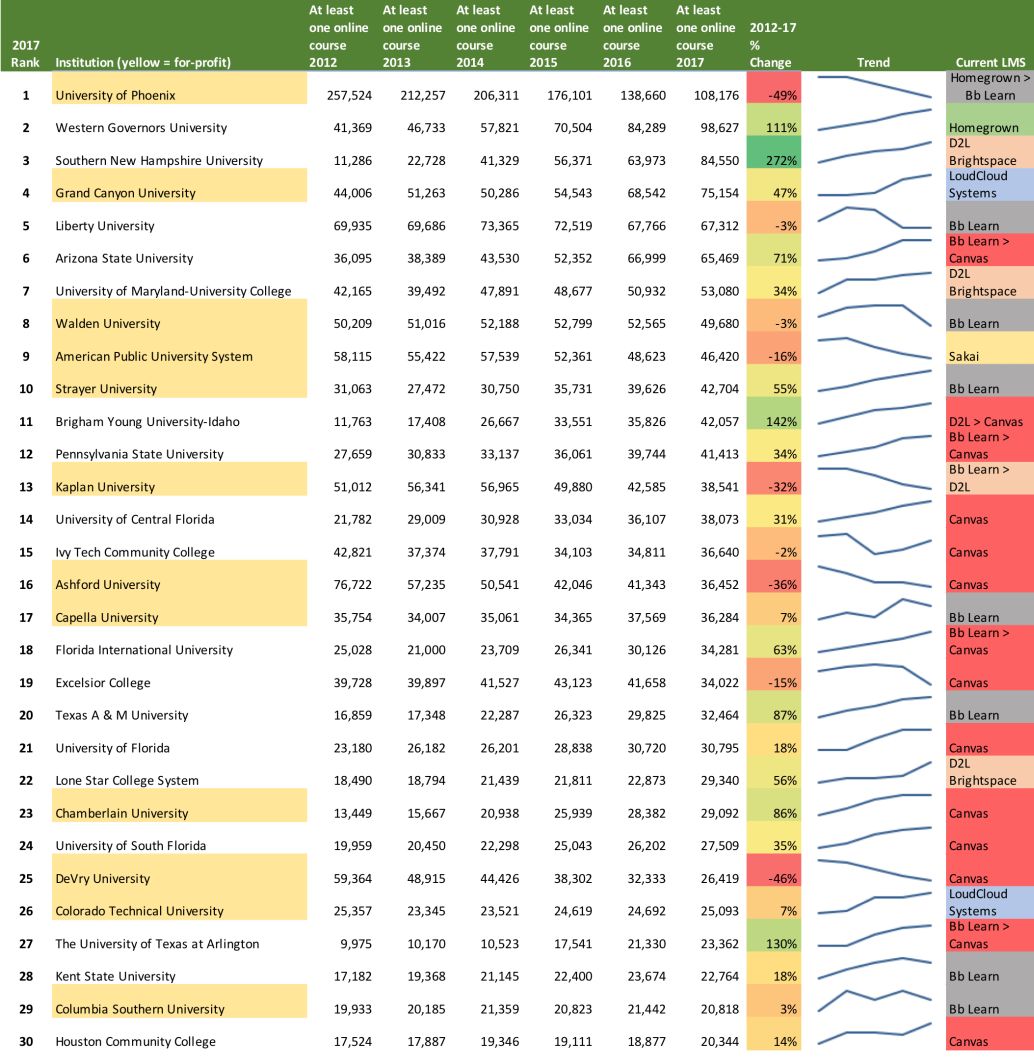Viewport: 1034px width, 1064px height.
Task: Select the -49% change cell for Phoenix
Action: click(x=773, y=88)
